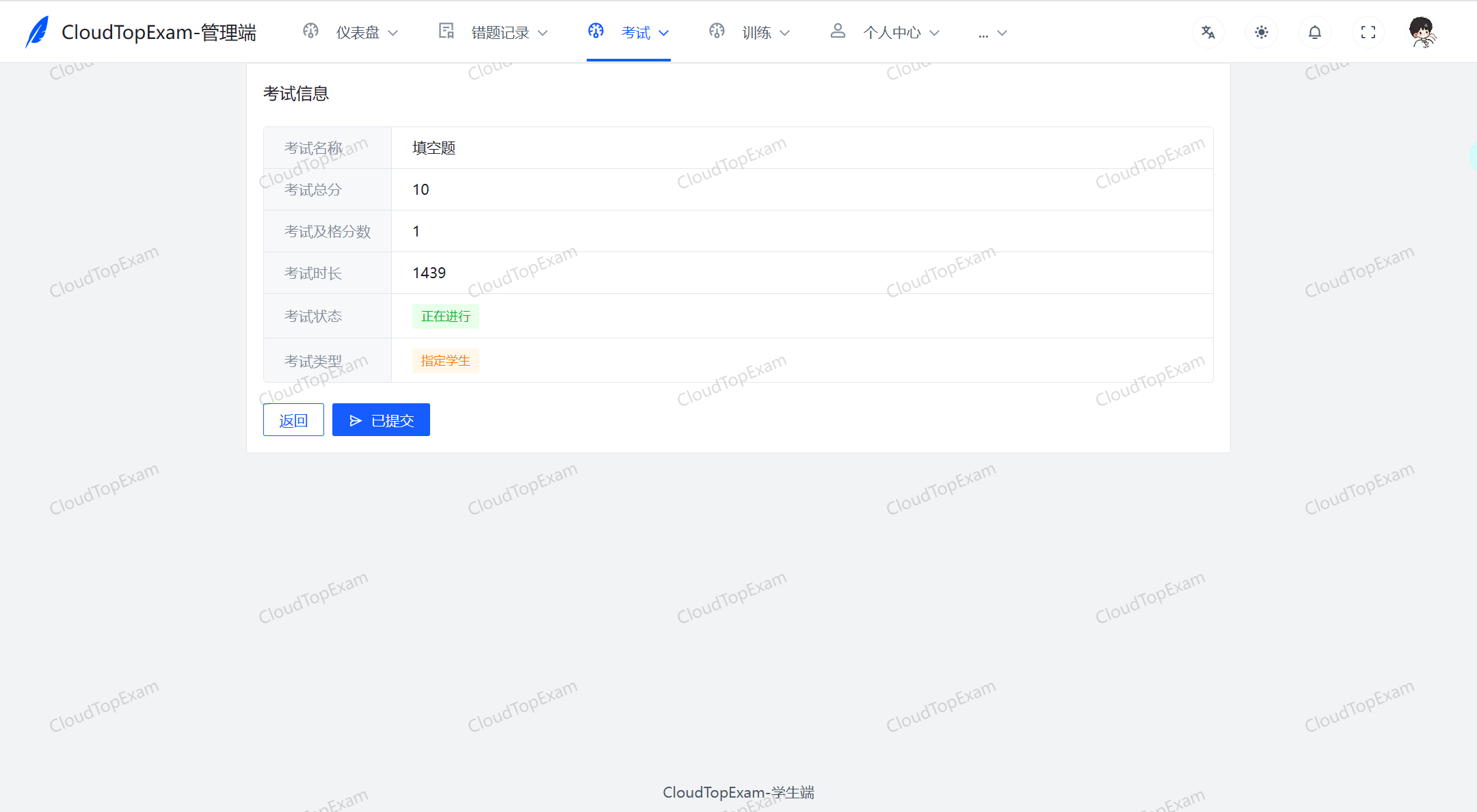Image resolution: width=1477 pixels, height=812 pixels.
Task: Toggle dark mode with the sun icon
Action: 1262,31
